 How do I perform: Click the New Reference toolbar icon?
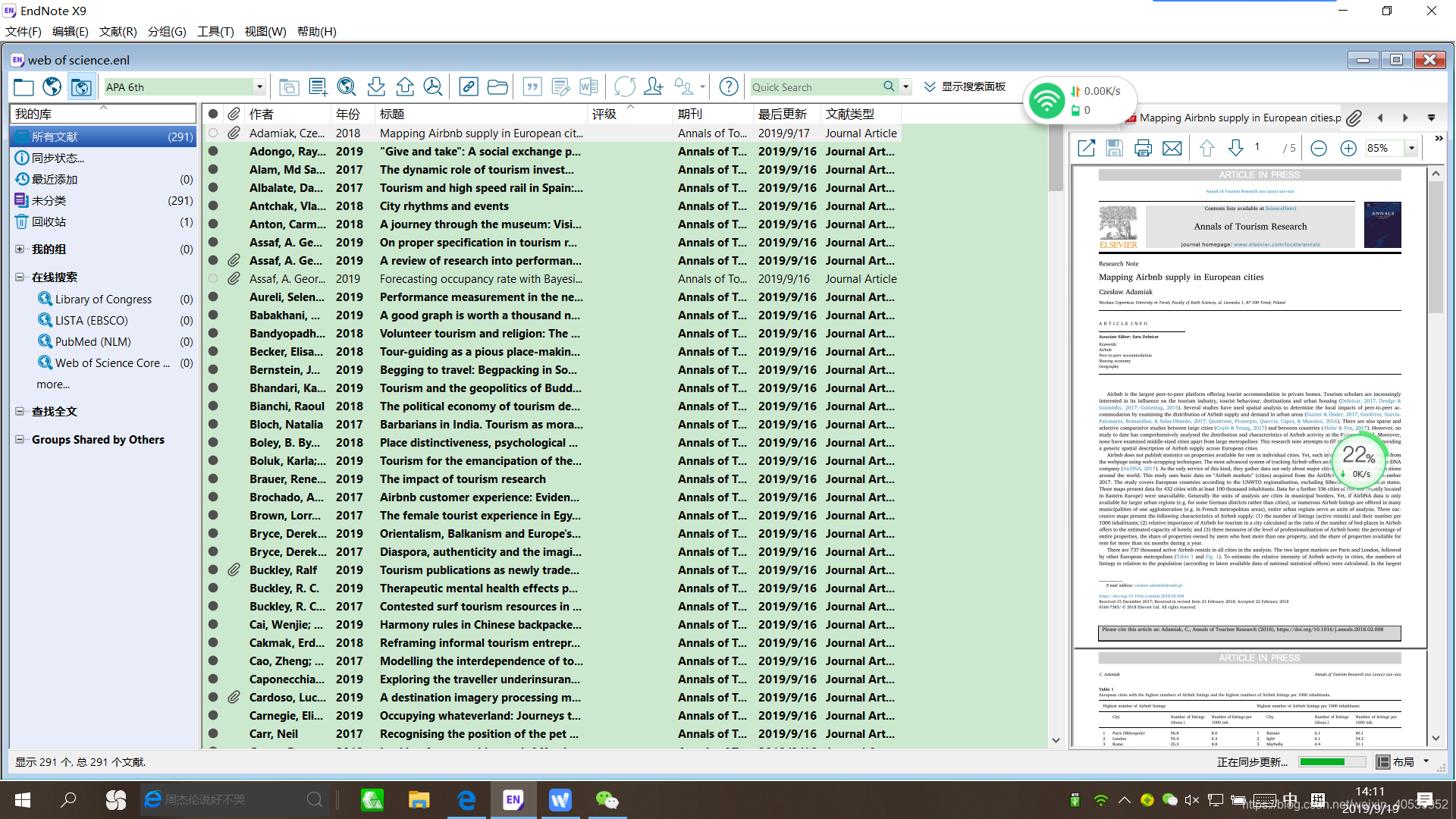tap(318, 87)
